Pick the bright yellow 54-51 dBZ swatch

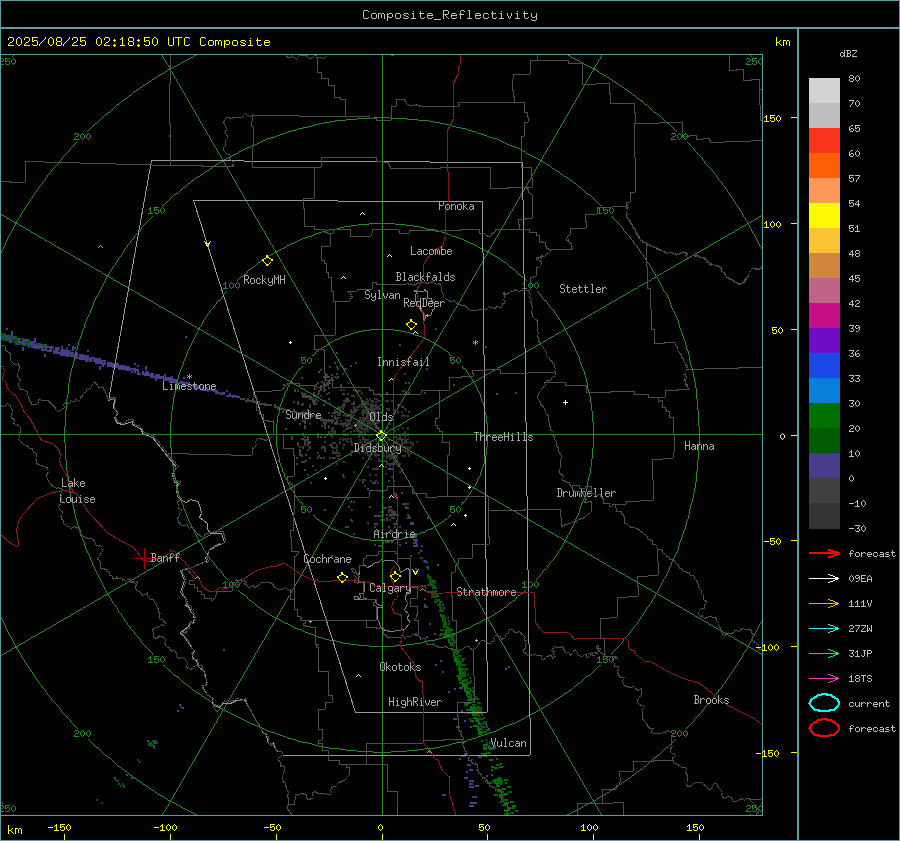point(824,215)
